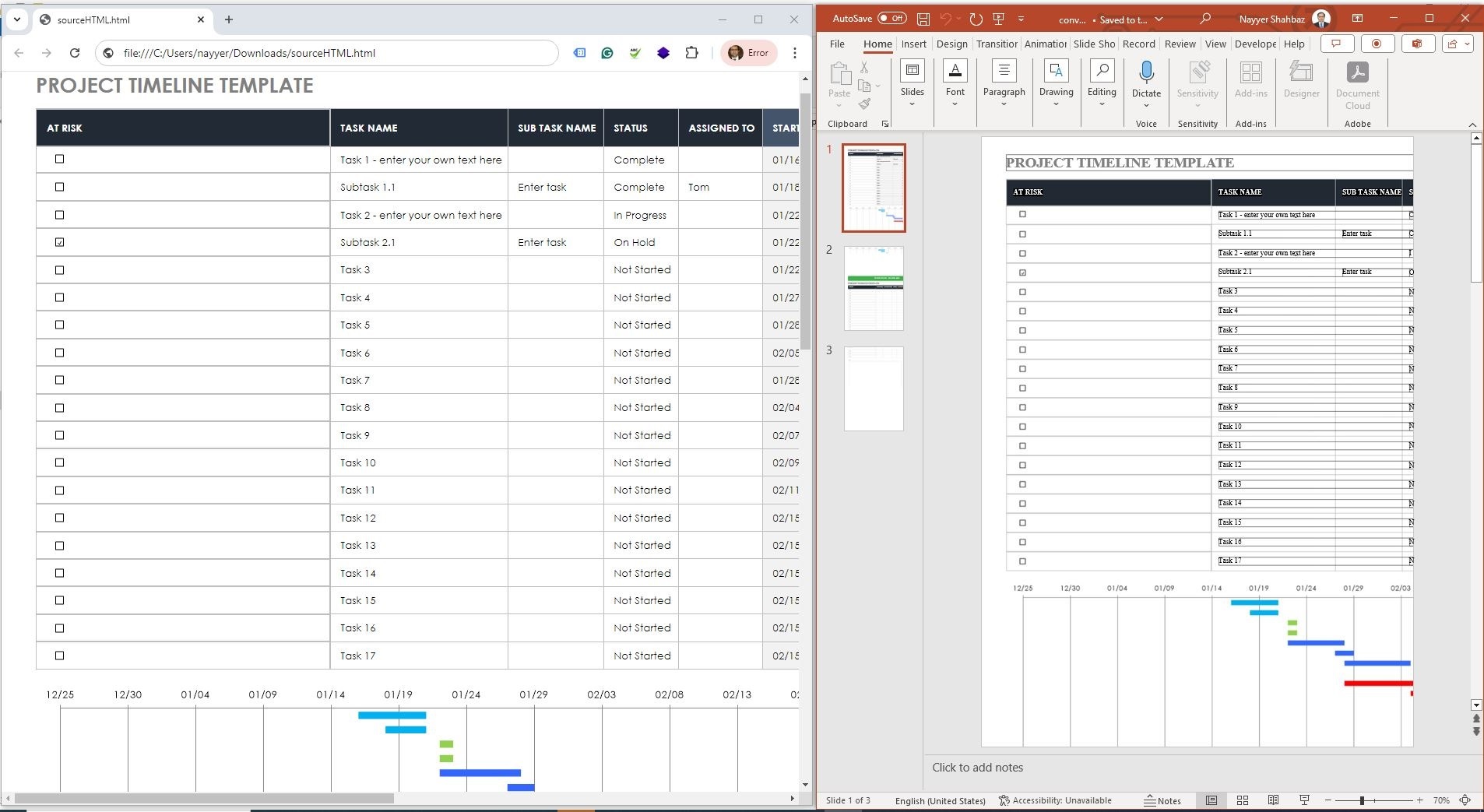Viewport: 1484px width, 812px height.
Task: Check the At Risk box for Task 3
Action: click(60, 270)
